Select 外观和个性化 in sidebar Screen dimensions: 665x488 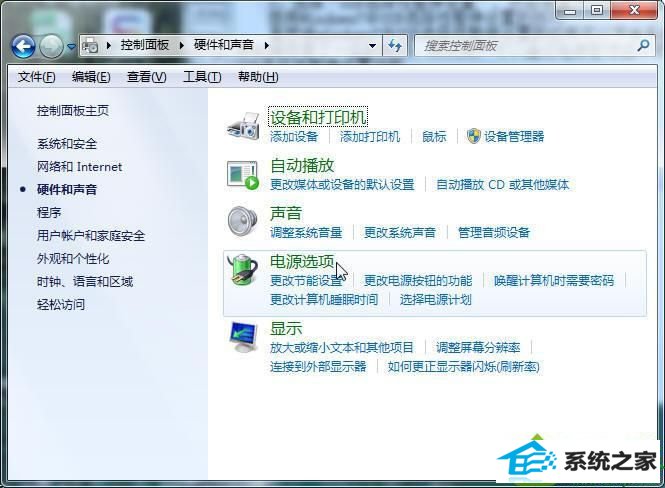73,258
